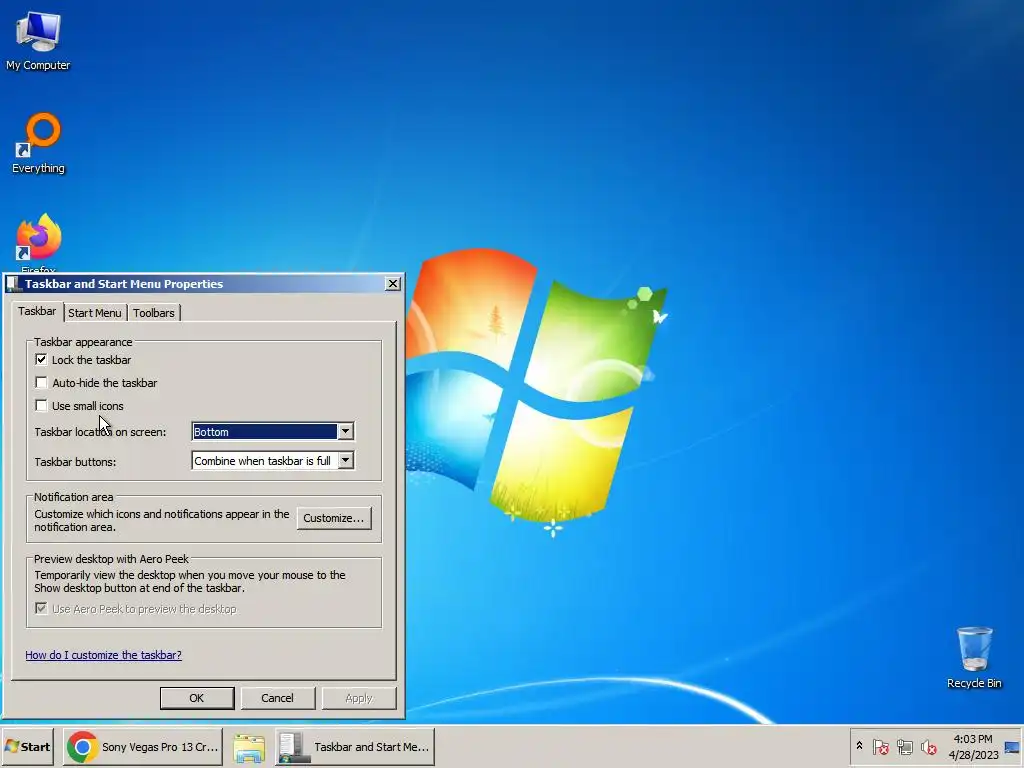Open the network tray icon
The image size is (1024, 768).
(x=904, y=746)
